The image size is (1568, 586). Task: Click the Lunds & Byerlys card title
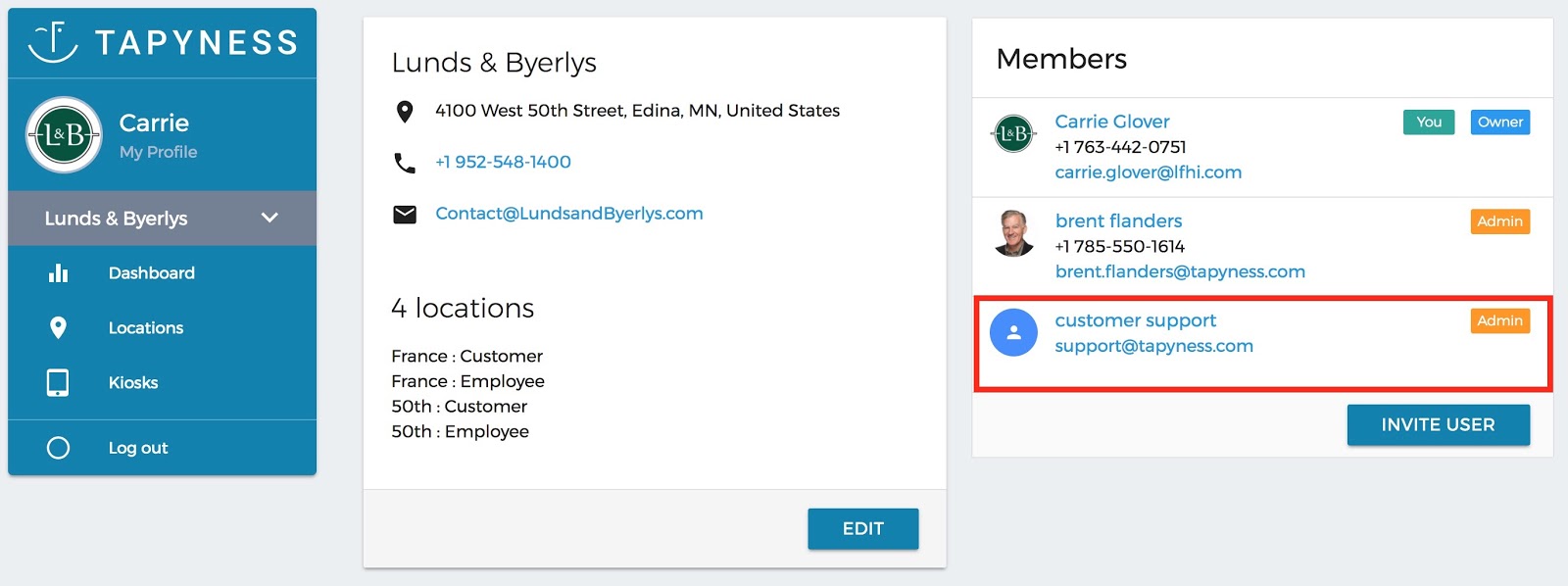tap(494, 63)
